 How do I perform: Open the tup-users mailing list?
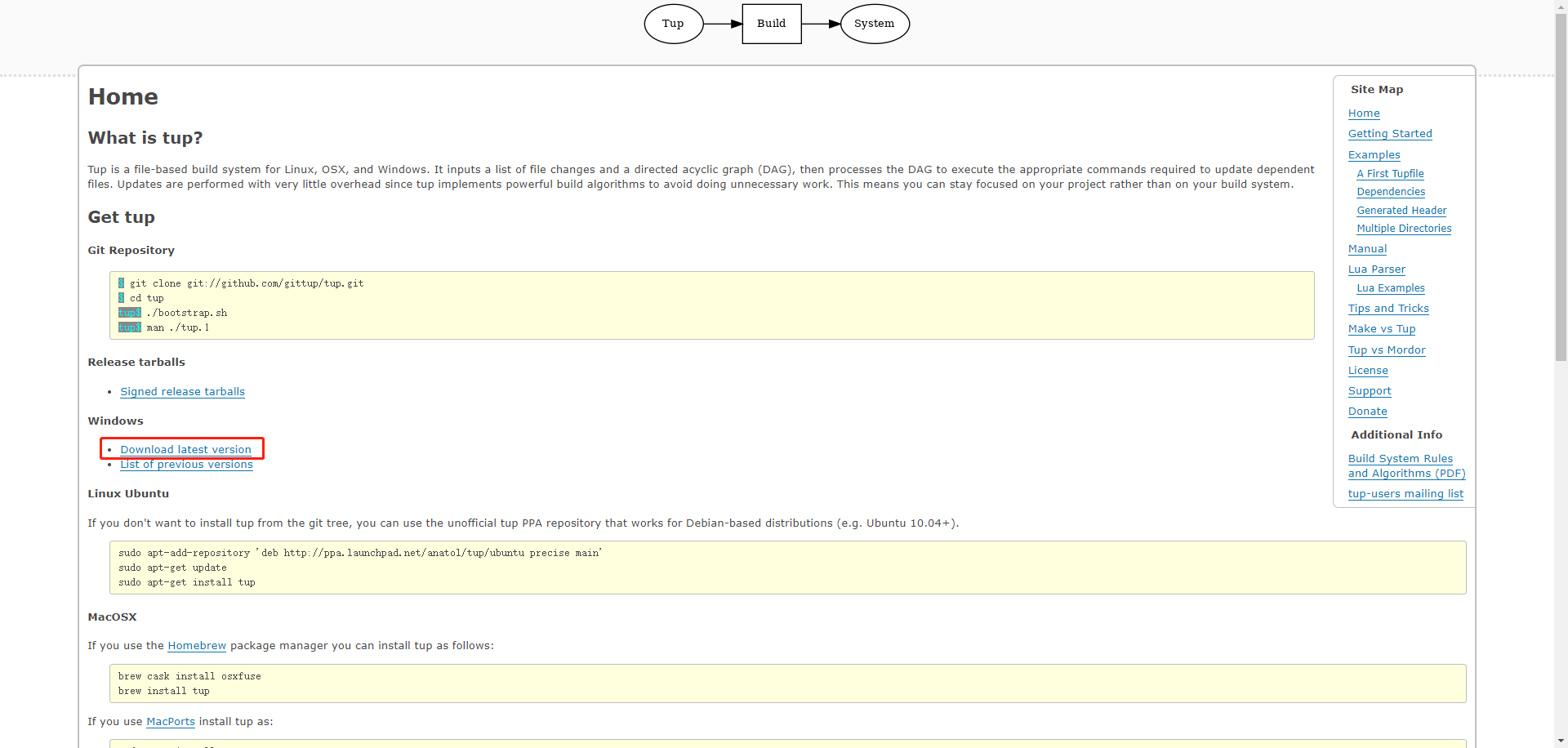(x=1405, y=494)
